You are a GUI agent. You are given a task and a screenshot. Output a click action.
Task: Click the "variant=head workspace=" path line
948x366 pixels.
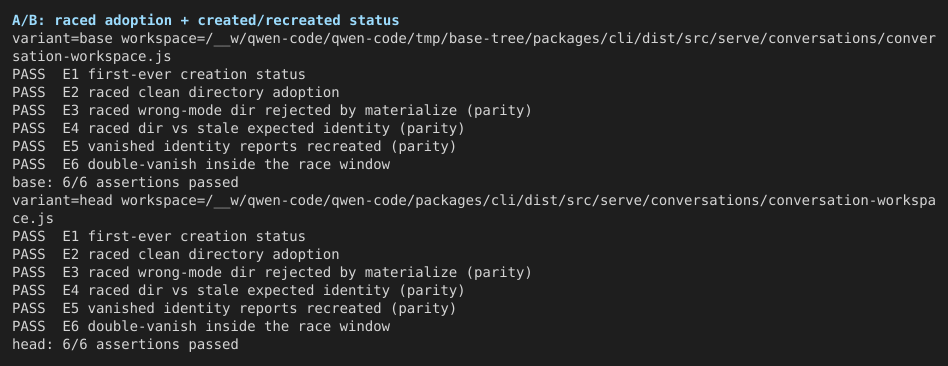click(x=473, y=200)
